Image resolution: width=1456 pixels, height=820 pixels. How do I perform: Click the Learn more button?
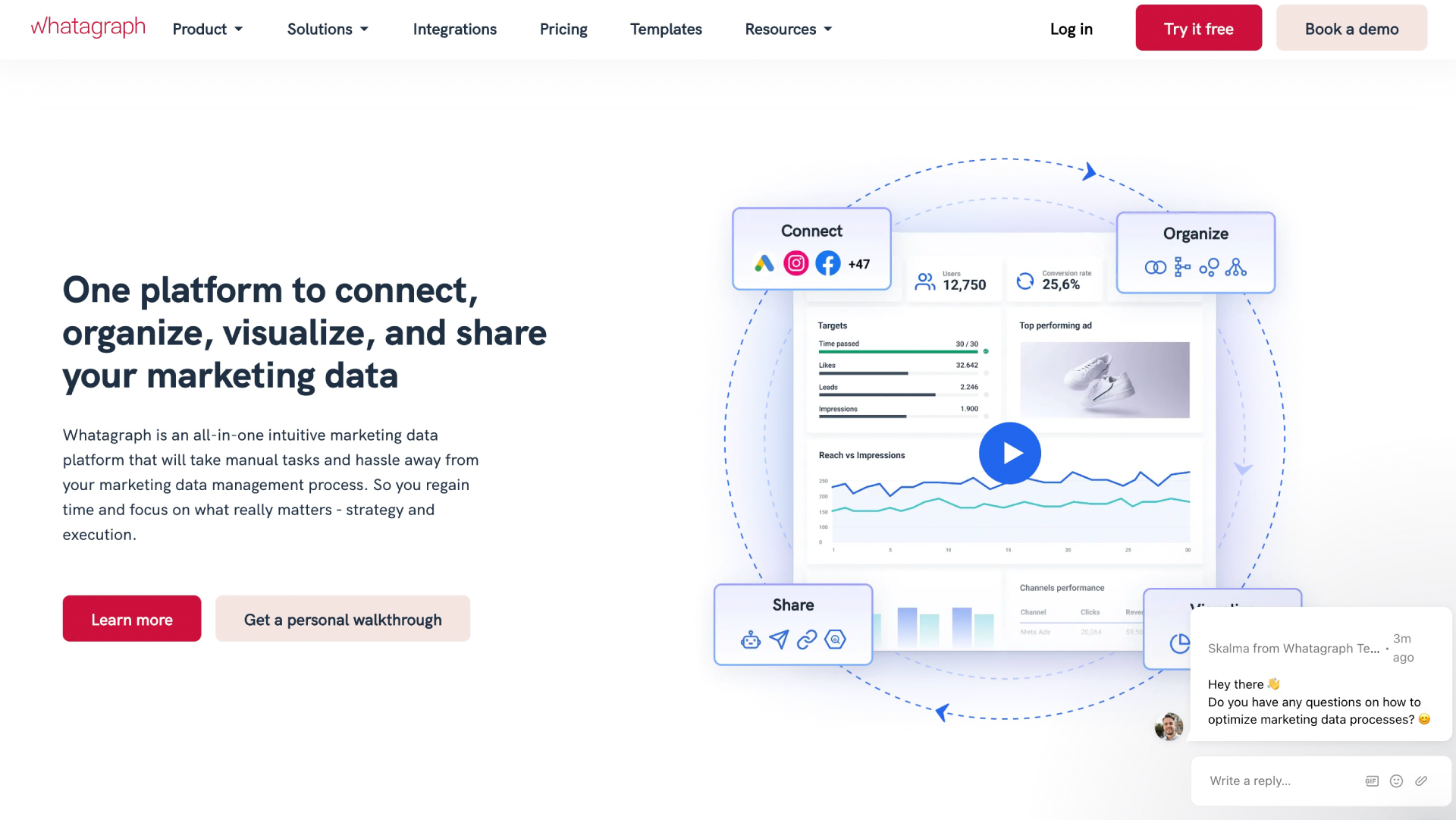coord(131,619)
